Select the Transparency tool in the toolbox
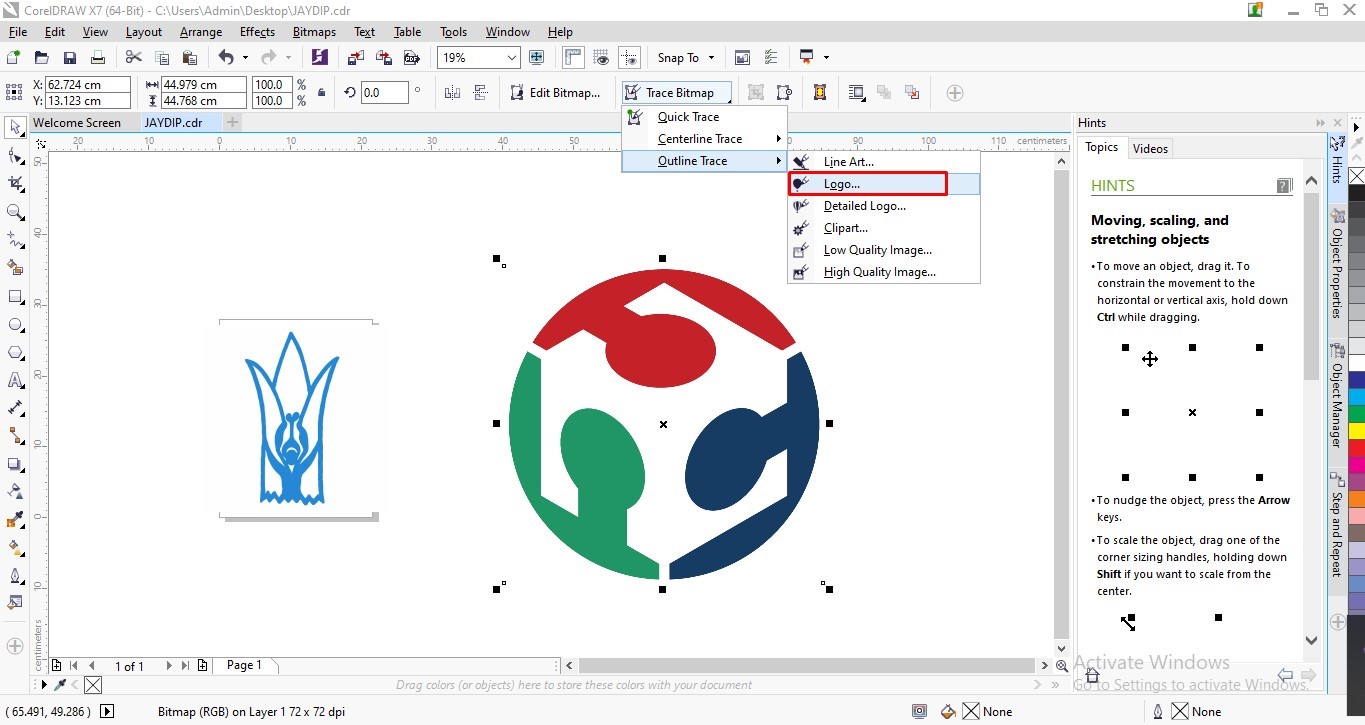Viewport: 1365px width, 725px height. tap(15, 492)
